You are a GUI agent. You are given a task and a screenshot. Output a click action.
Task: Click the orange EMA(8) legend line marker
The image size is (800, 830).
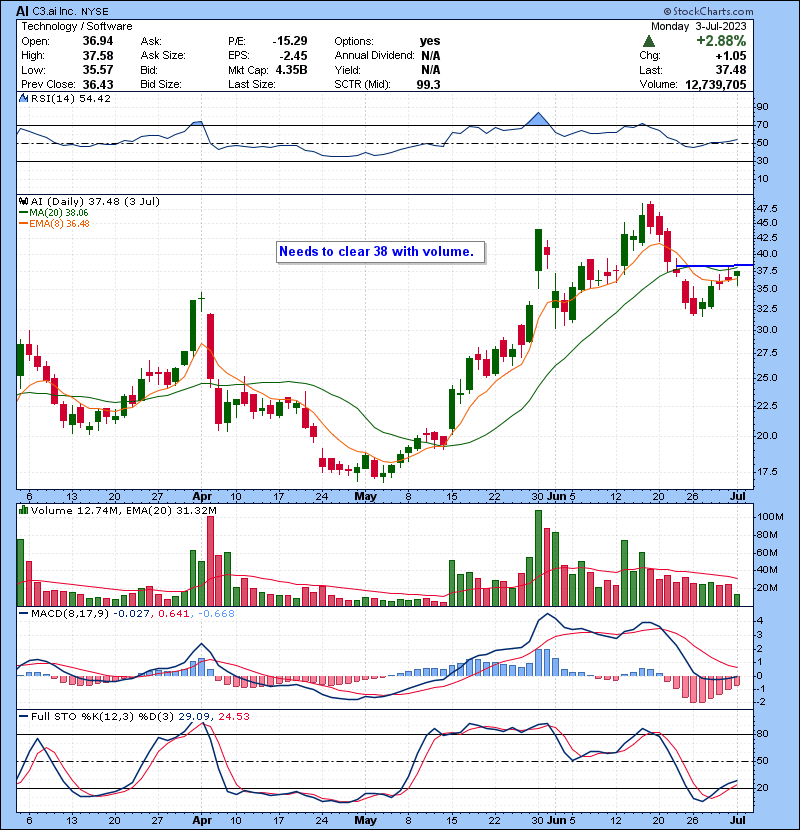23,224
